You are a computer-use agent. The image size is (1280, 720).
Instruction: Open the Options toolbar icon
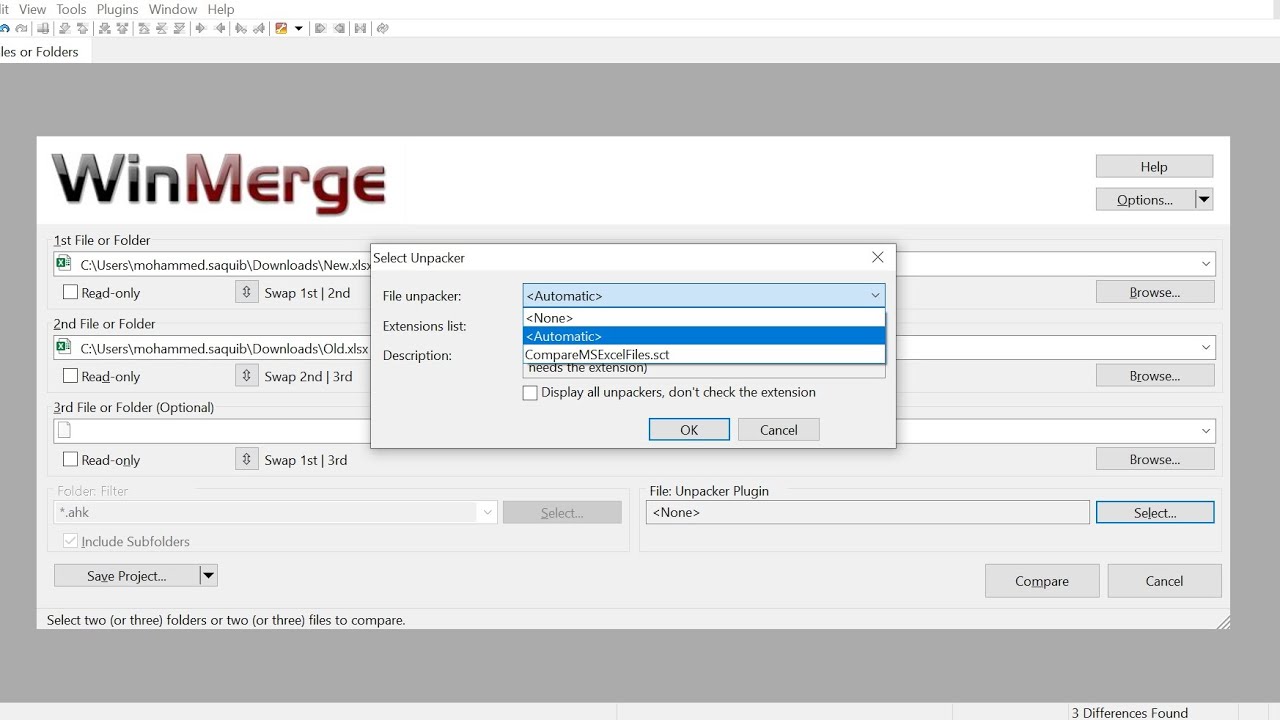(x=281, y=28)
